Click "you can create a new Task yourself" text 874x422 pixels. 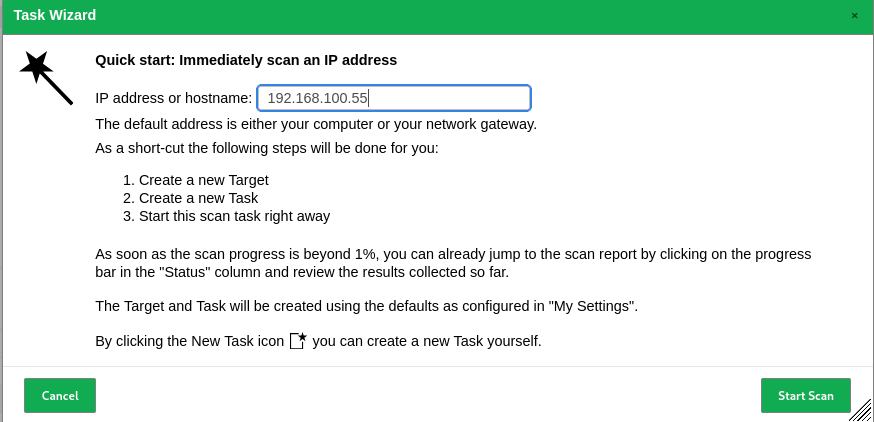point(427,341)
